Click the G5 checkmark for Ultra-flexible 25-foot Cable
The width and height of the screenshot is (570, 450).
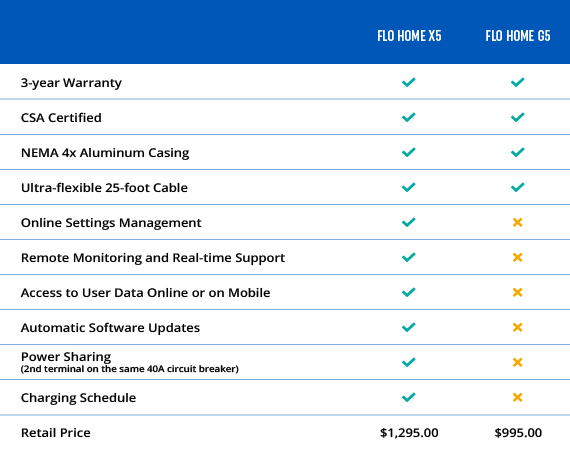tap(517, 187)
